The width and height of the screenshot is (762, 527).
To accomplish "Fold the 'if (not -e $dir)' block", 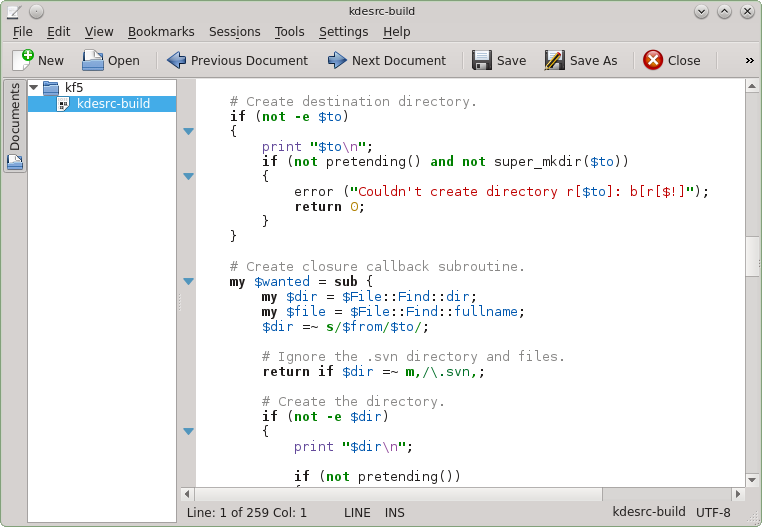I will pos(189,431).
